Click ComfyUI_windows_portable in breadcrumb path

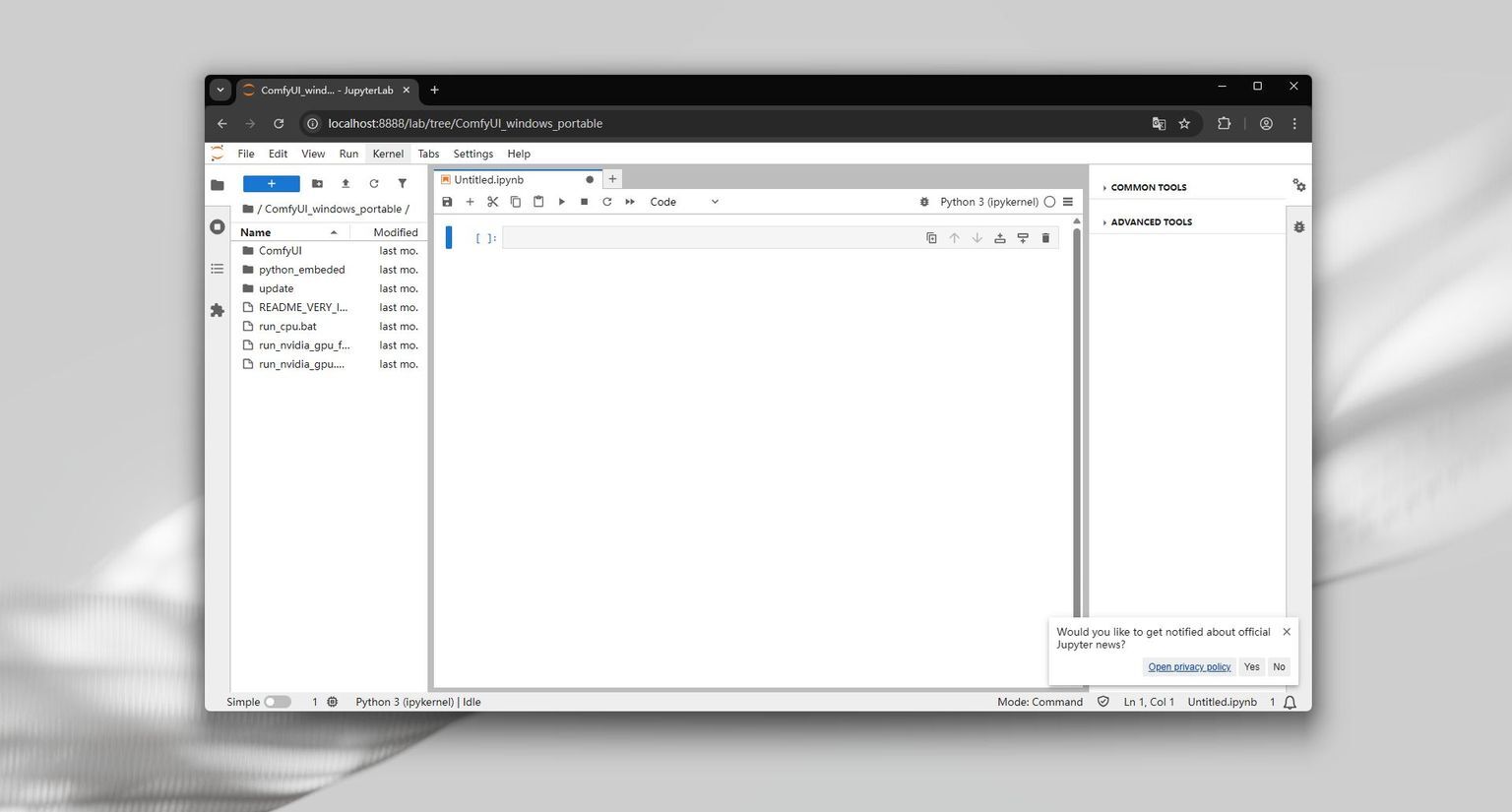[x=333, y=209]
